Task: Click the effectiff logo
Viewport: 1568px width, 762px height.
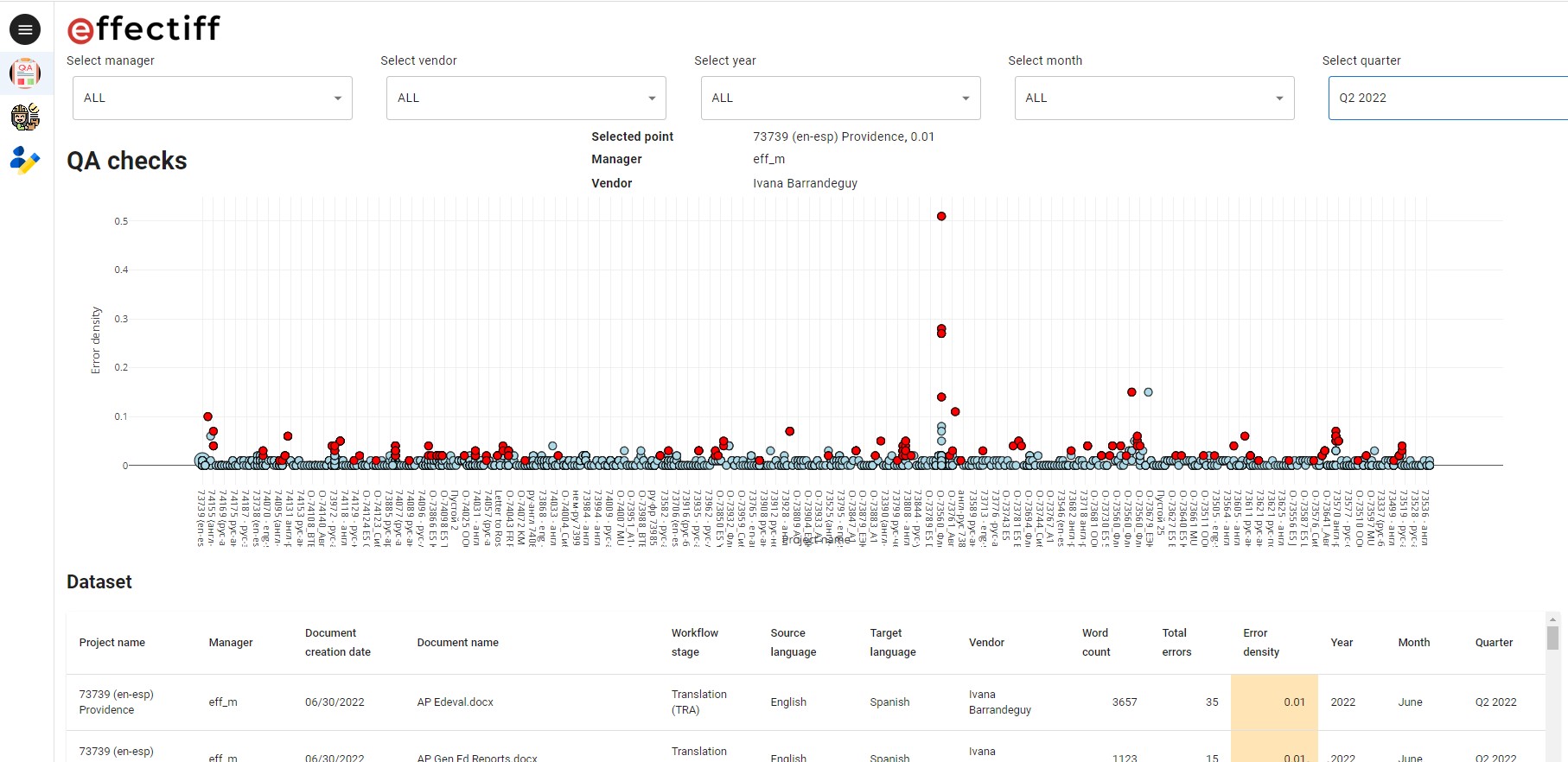Action: coord(143,29)
